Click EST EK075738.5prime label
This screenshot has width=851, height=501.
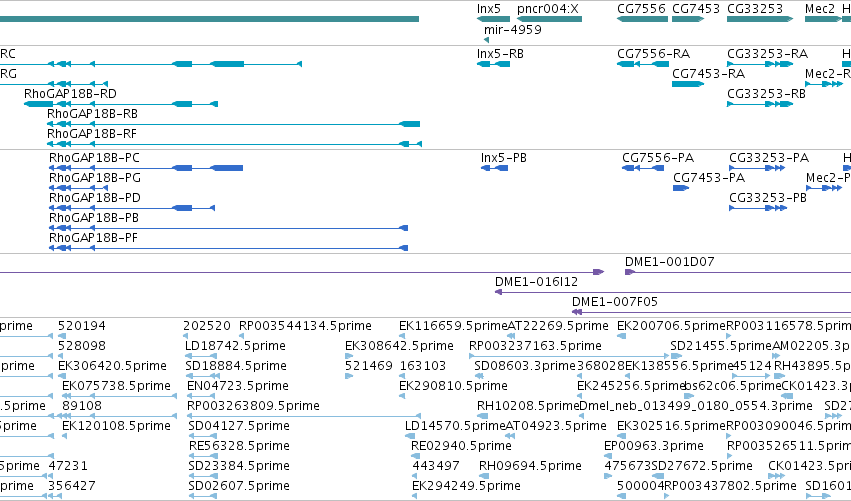116,386
